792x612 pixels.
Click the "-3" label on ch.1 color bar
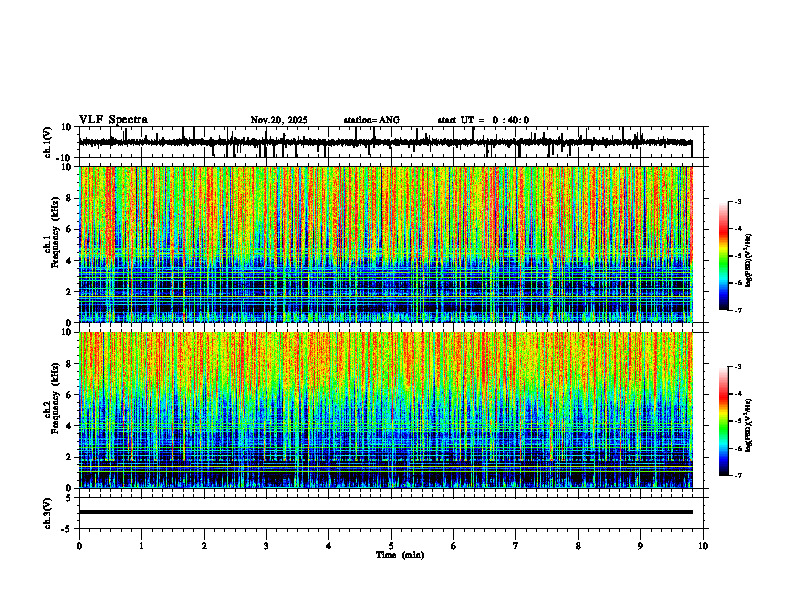click(738, 201)
